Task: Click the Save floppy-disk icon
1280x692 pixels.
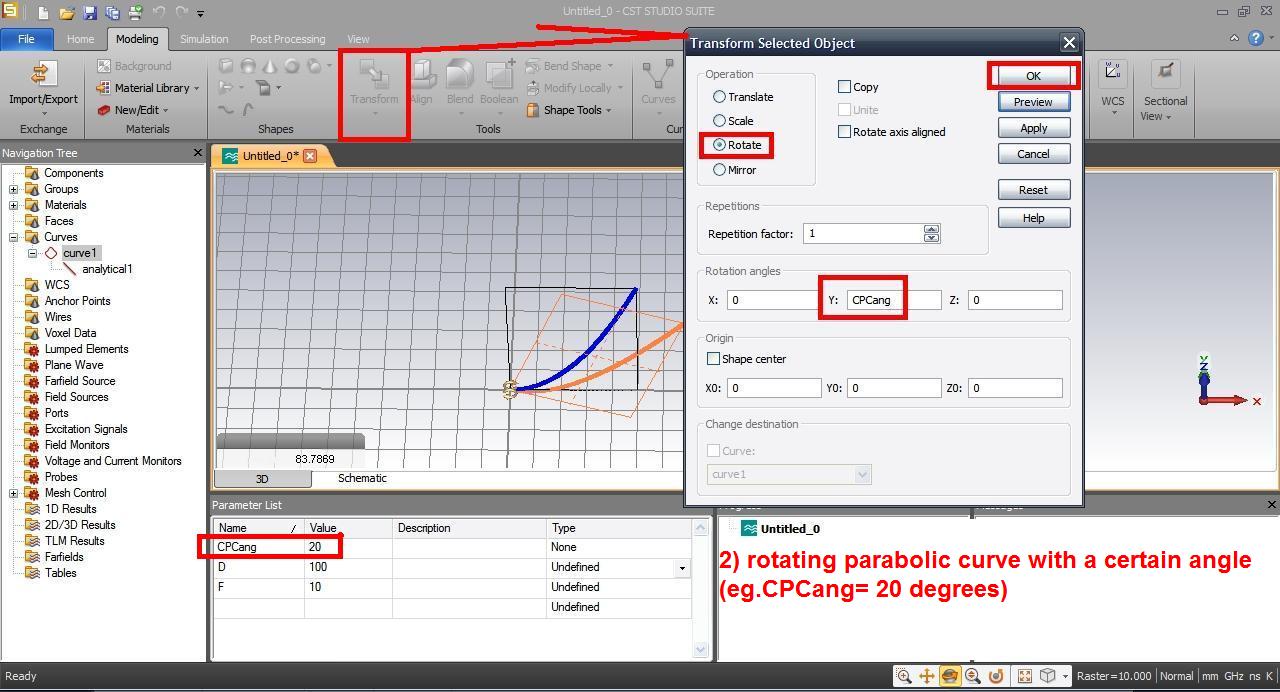Action: tap(90, 13)
